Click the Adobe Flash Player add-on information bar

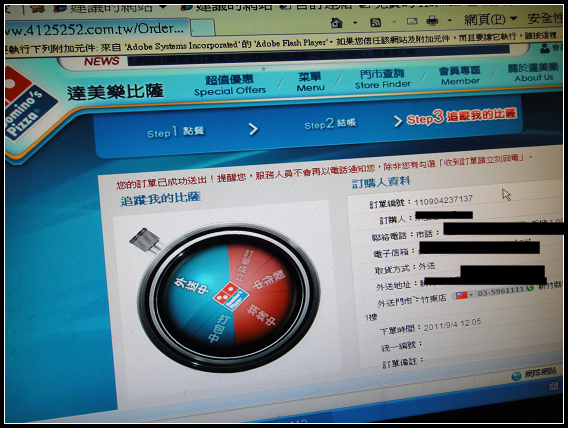point(283,43)
